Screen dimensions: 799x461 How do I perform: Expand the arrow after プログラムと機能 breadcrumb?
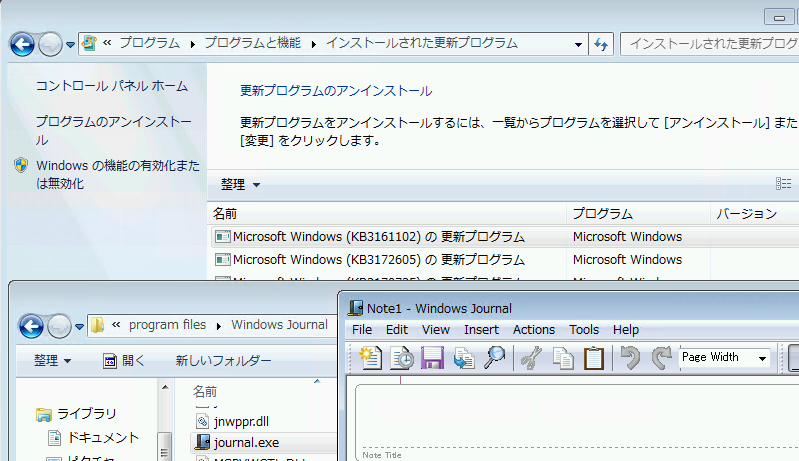click(x=314, y=44)
